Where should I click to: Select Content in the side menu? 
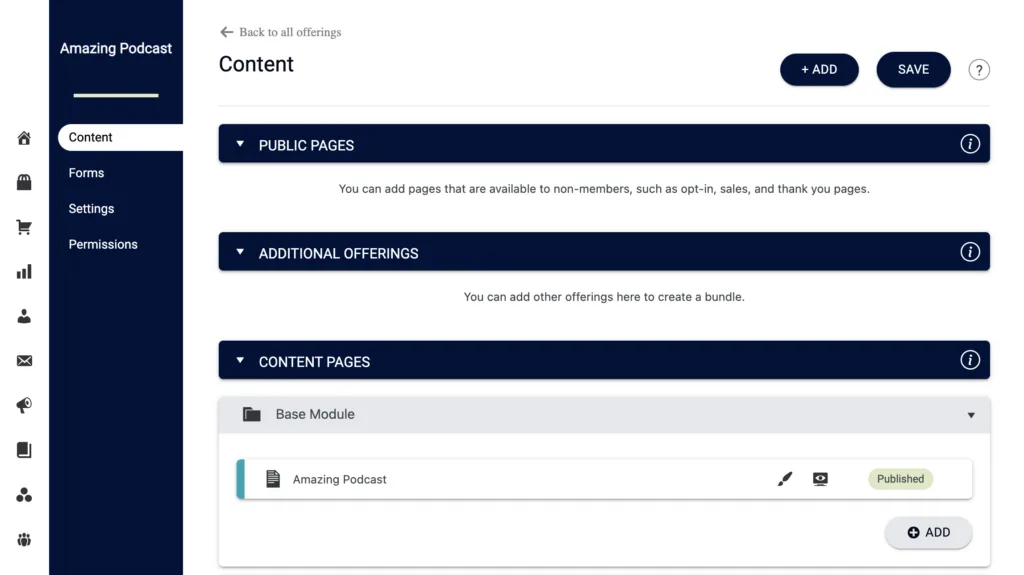121,137
